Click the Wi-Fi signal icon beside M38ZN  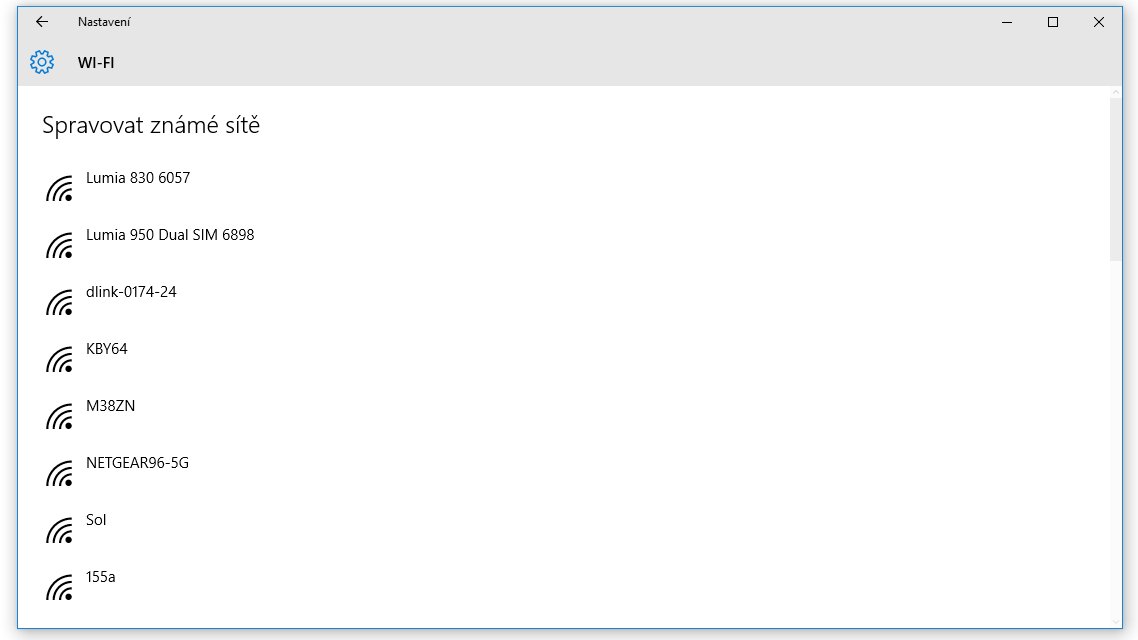pos(60,417)
